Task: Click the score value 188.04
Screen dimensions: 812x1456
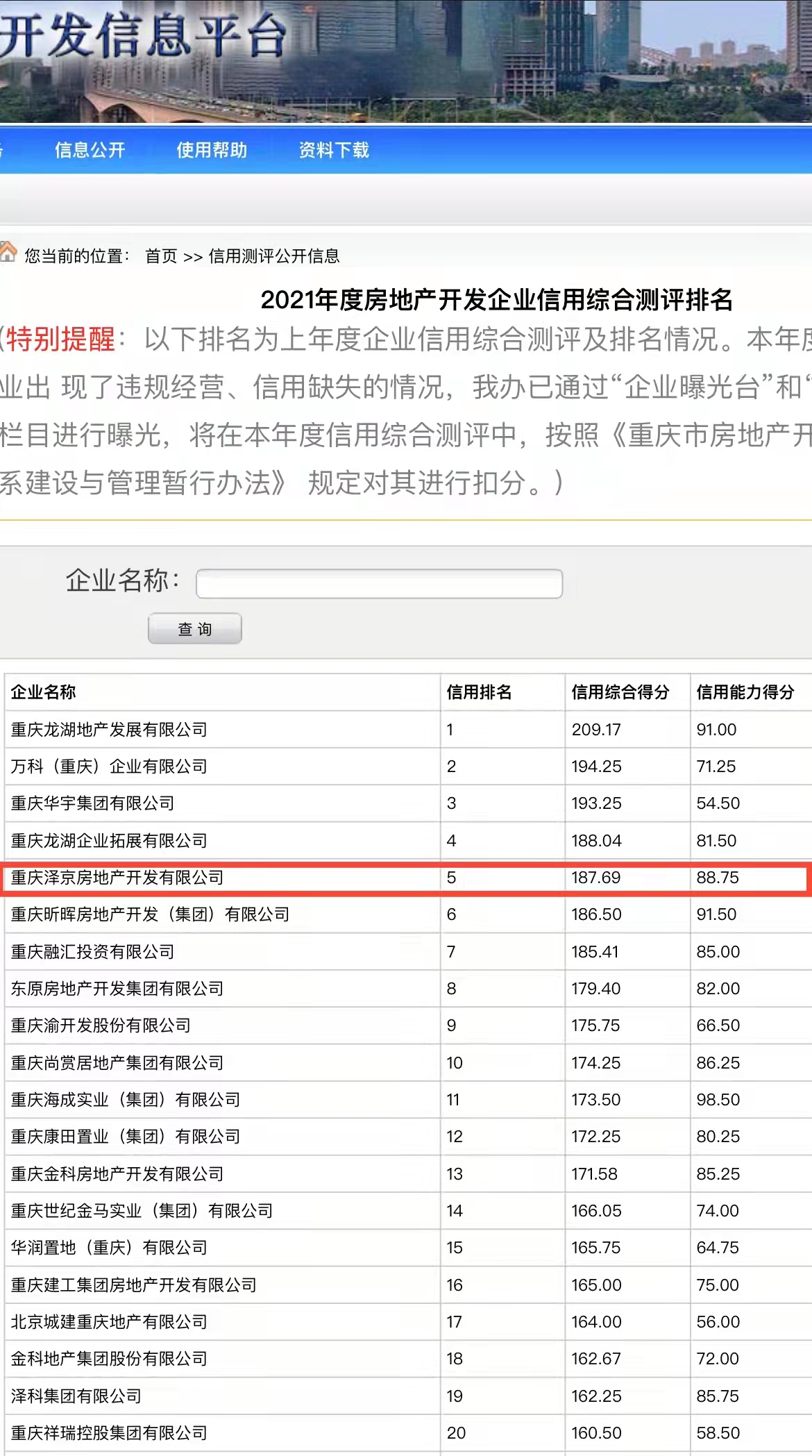Action: 596,841
